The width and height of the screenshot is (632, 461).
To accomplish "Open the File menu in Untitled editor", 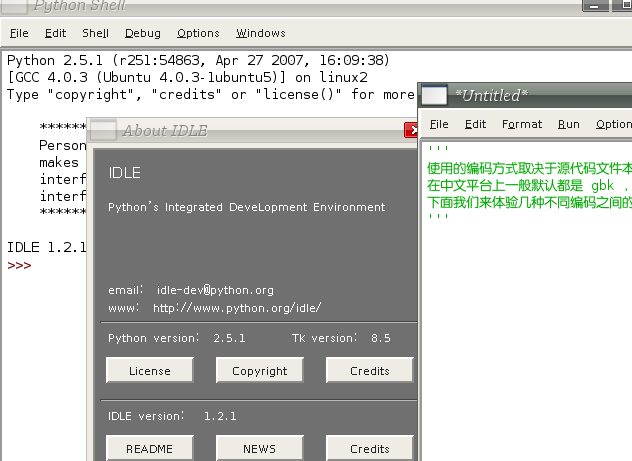I will [x=439, y=124].
